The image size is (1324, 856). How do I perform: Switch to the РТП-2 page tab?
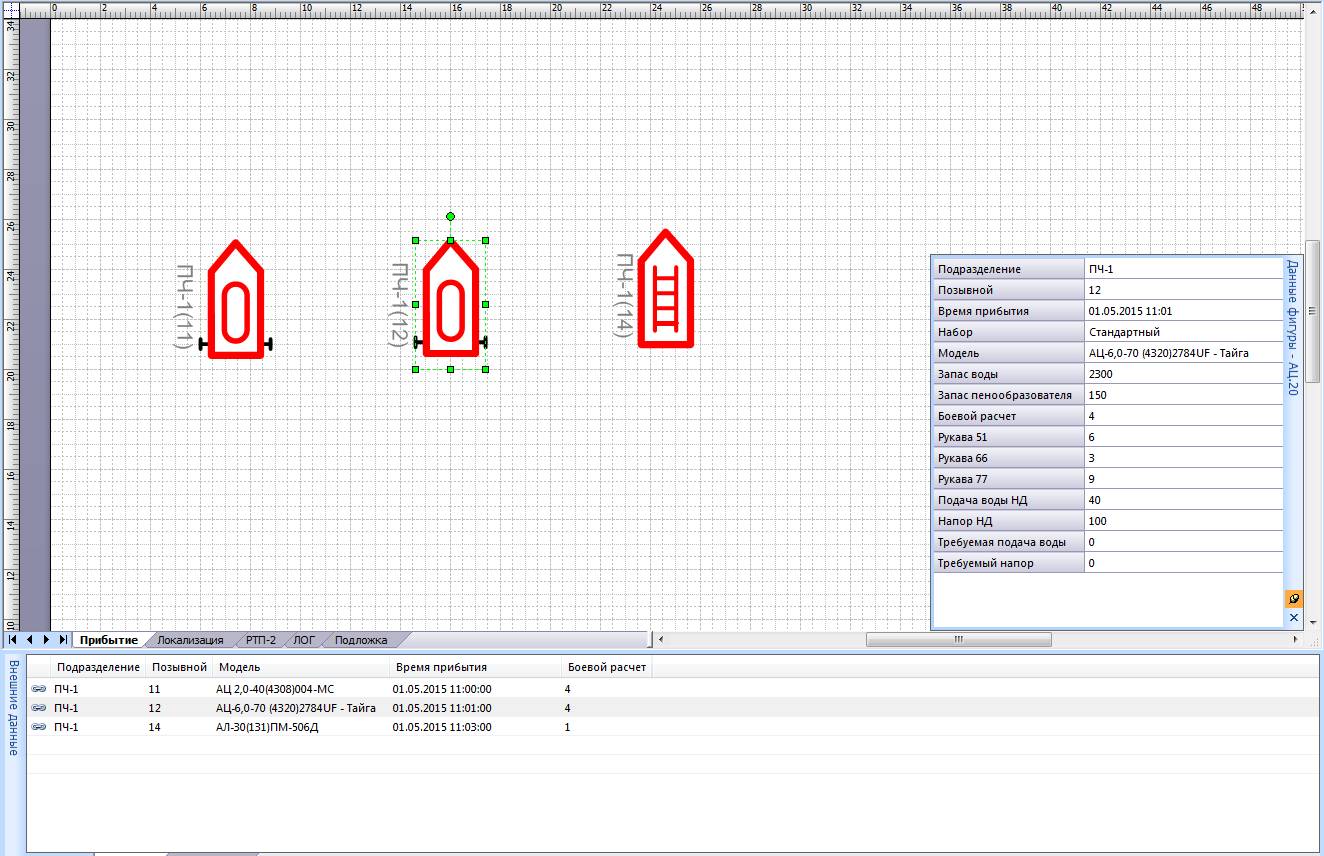point(260,640)
